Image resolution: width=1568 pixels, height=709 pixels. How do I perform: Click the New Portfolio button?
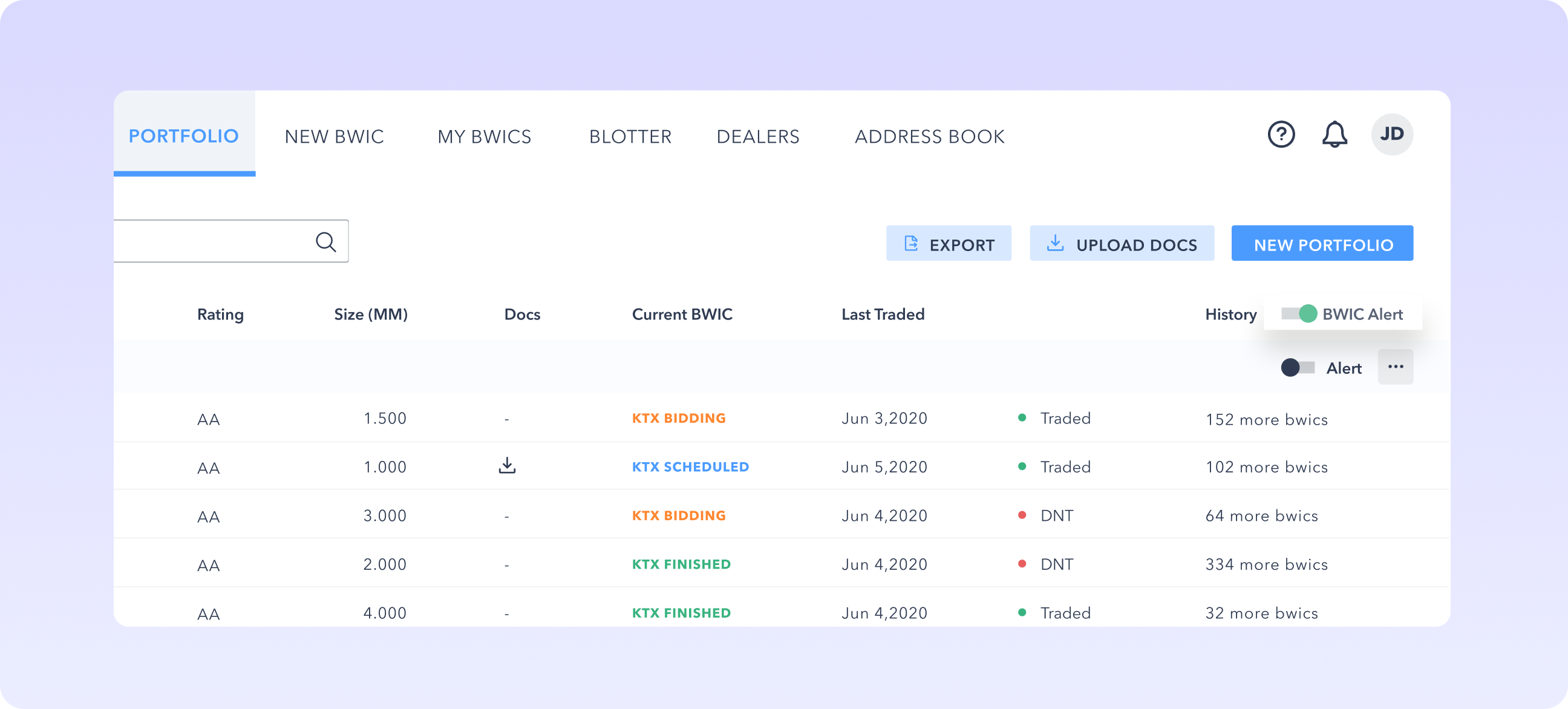tap(1322, 244)
